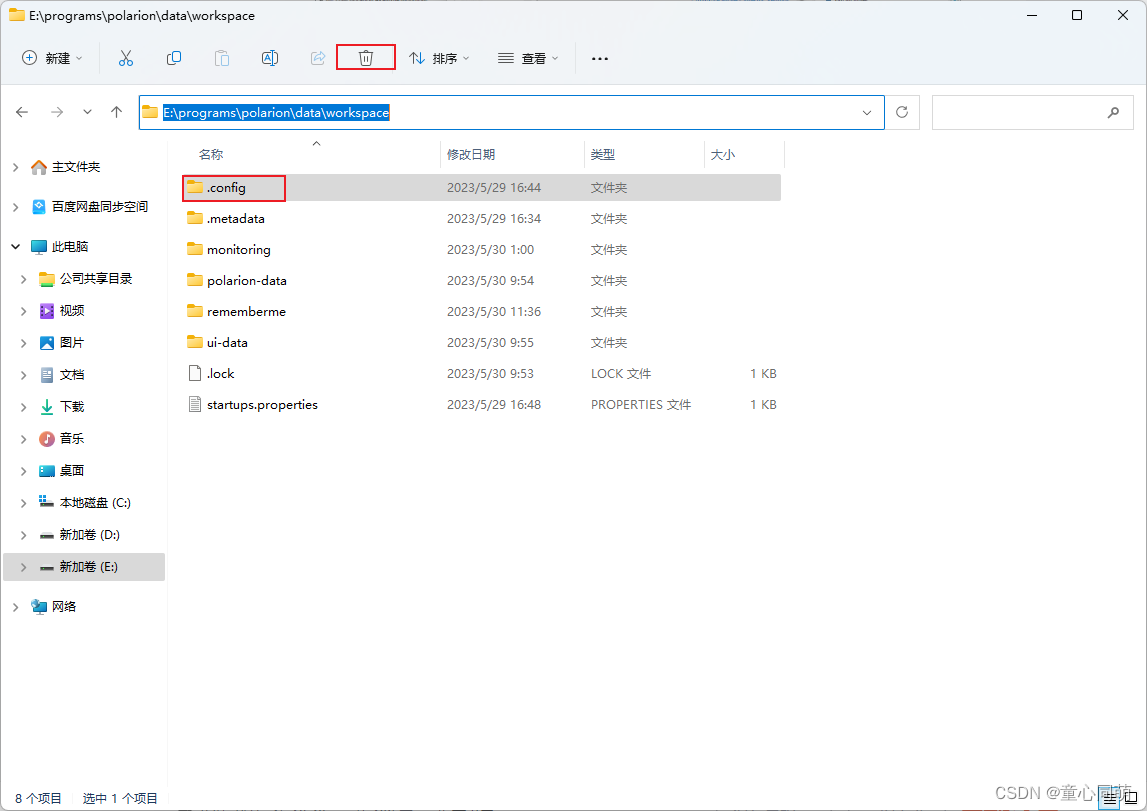Open the 排序 (Sort) dropdown

coord(439,59)
